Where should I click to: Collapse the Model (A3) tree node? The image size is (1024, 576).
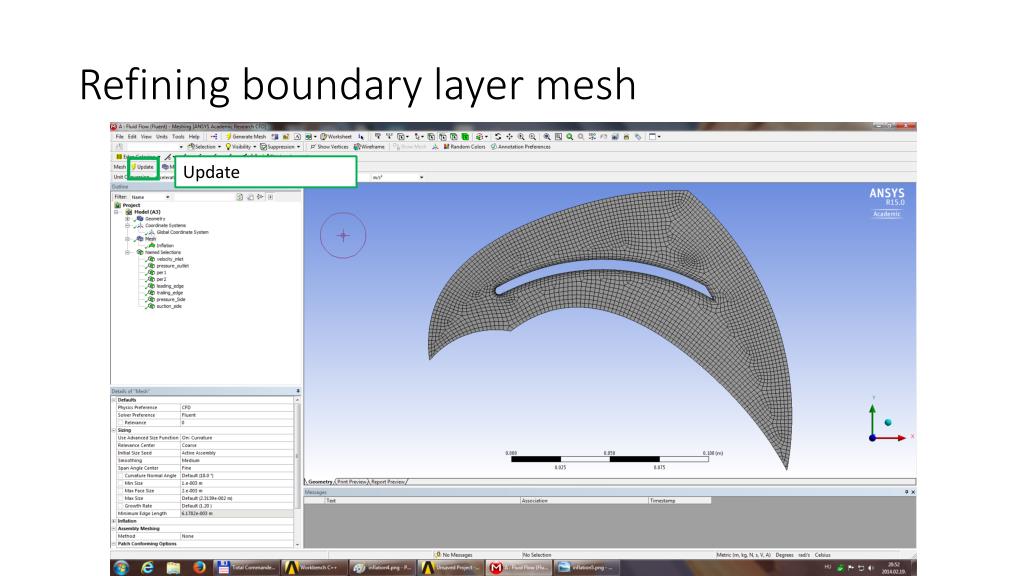[x=118, y=212]
